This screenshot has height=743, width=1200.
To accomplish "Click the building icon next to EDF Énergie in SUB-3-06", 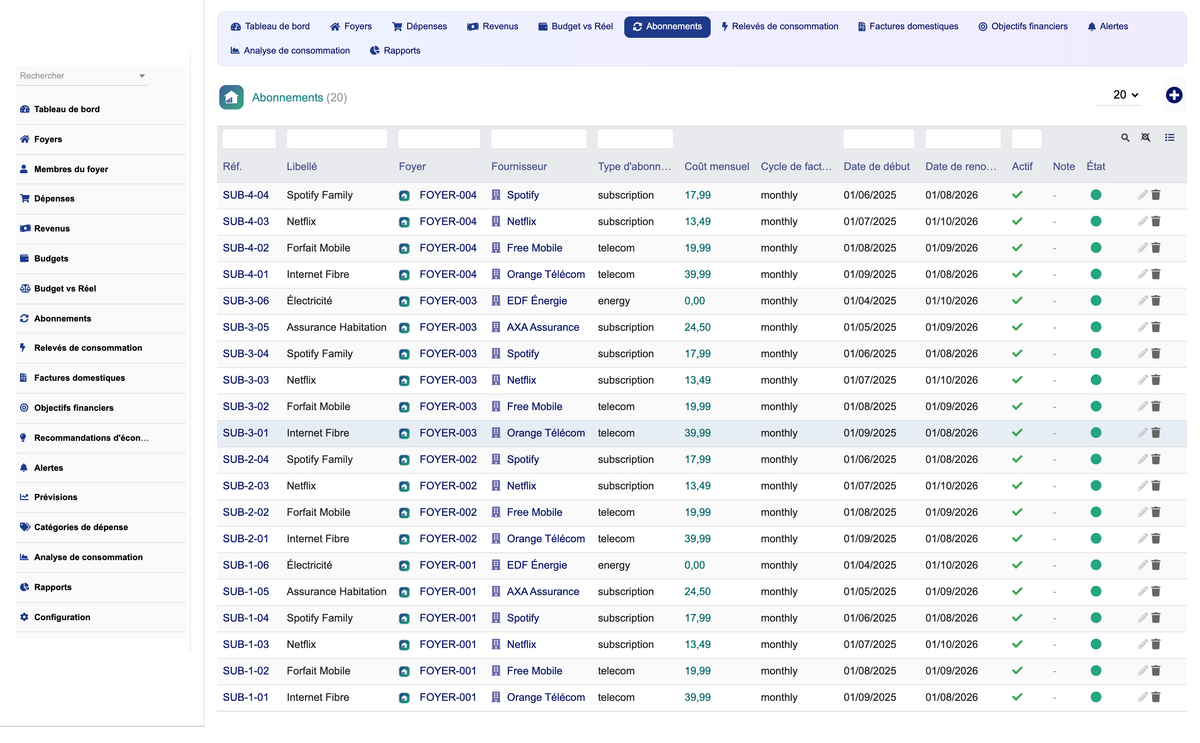I will (x=496, y=301).
